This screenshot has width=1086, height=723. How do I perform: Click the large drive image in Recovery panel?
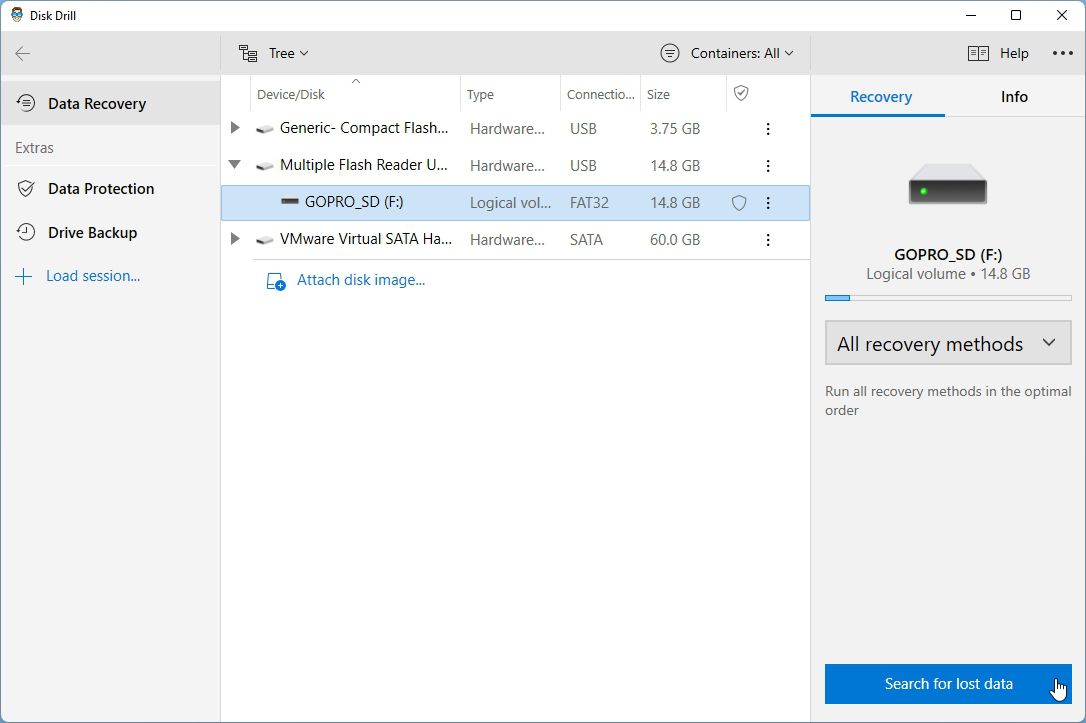(x=947, y=184)
